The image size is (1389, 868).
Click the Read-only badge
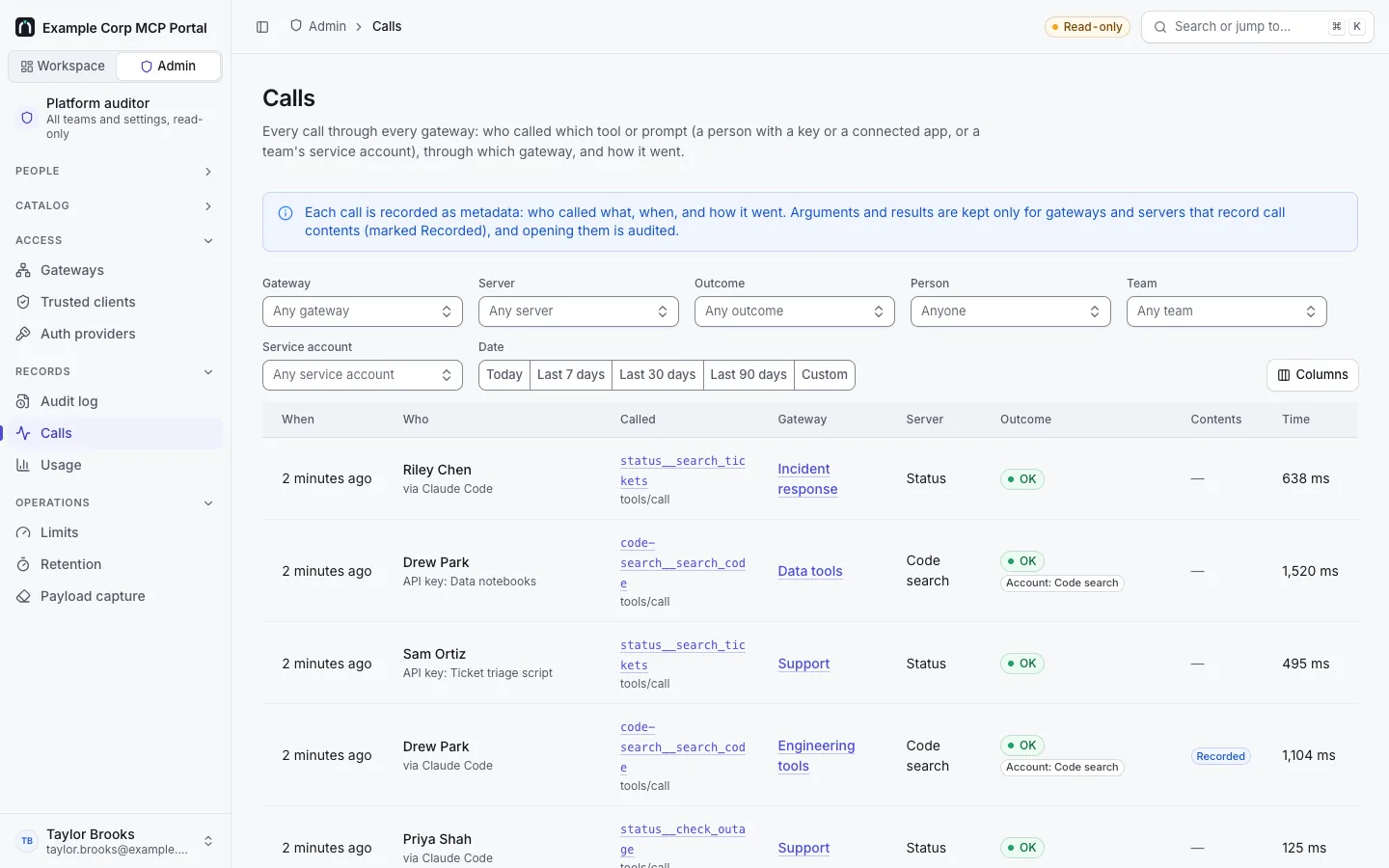[1087, 27]
